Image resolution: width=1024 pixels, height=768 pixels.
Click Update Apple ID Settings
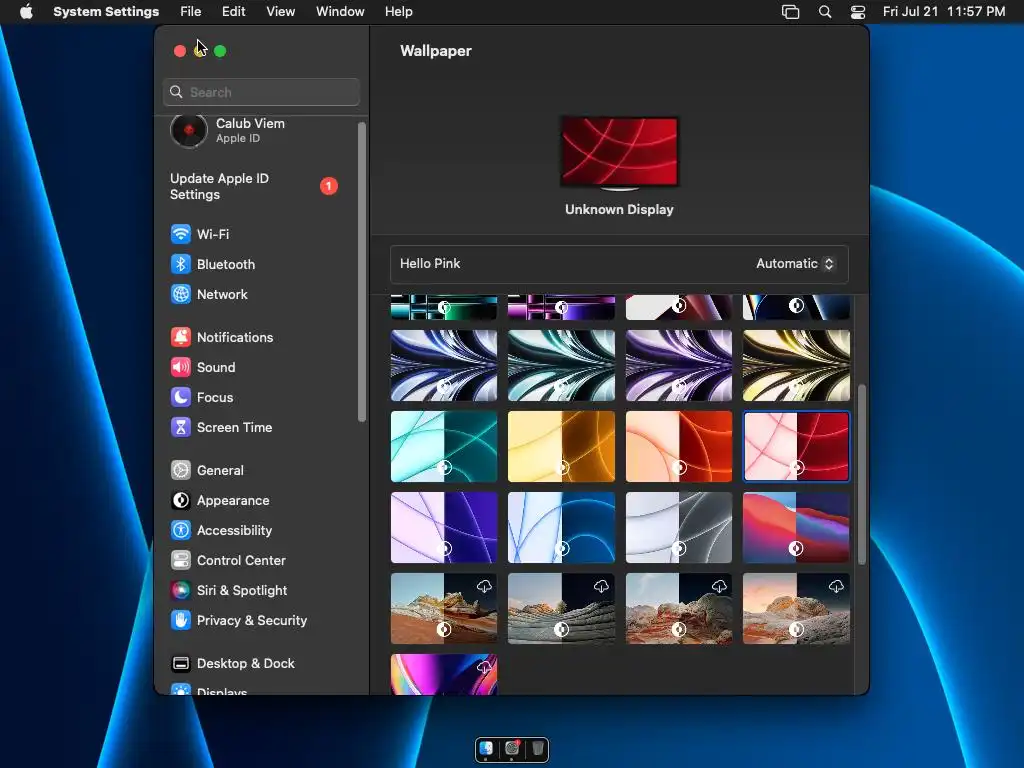[219, 186]
